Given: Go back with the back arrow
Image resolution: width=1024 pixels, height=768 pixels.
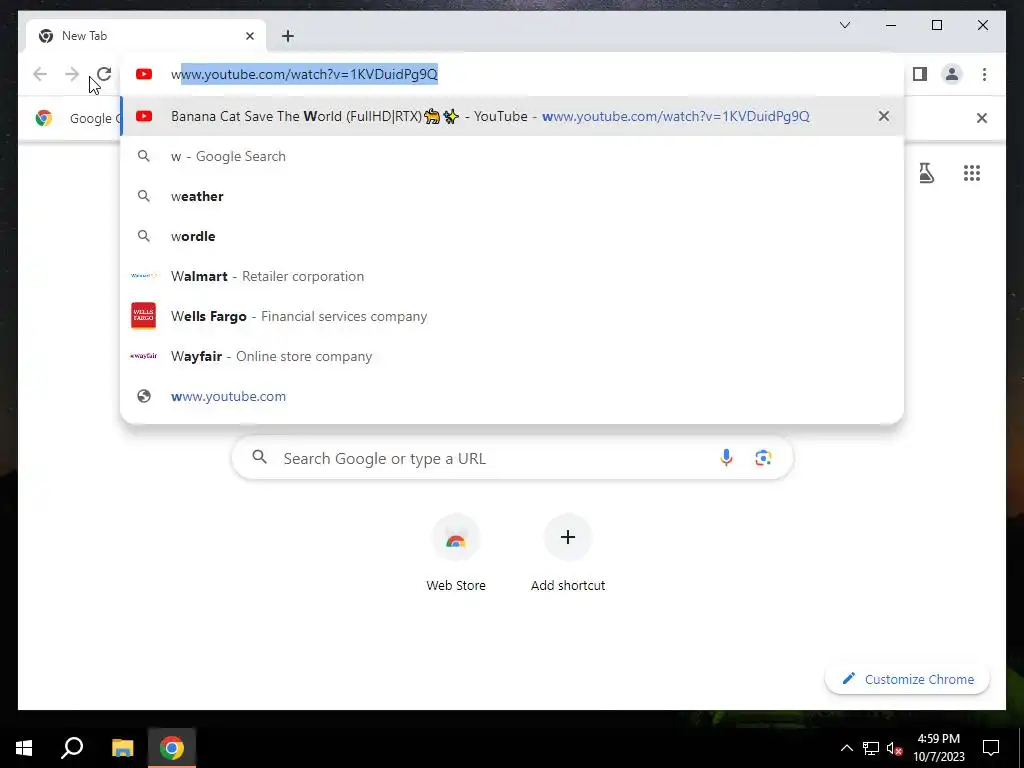Looking at the screenshot, I should (x=40, y=74).
